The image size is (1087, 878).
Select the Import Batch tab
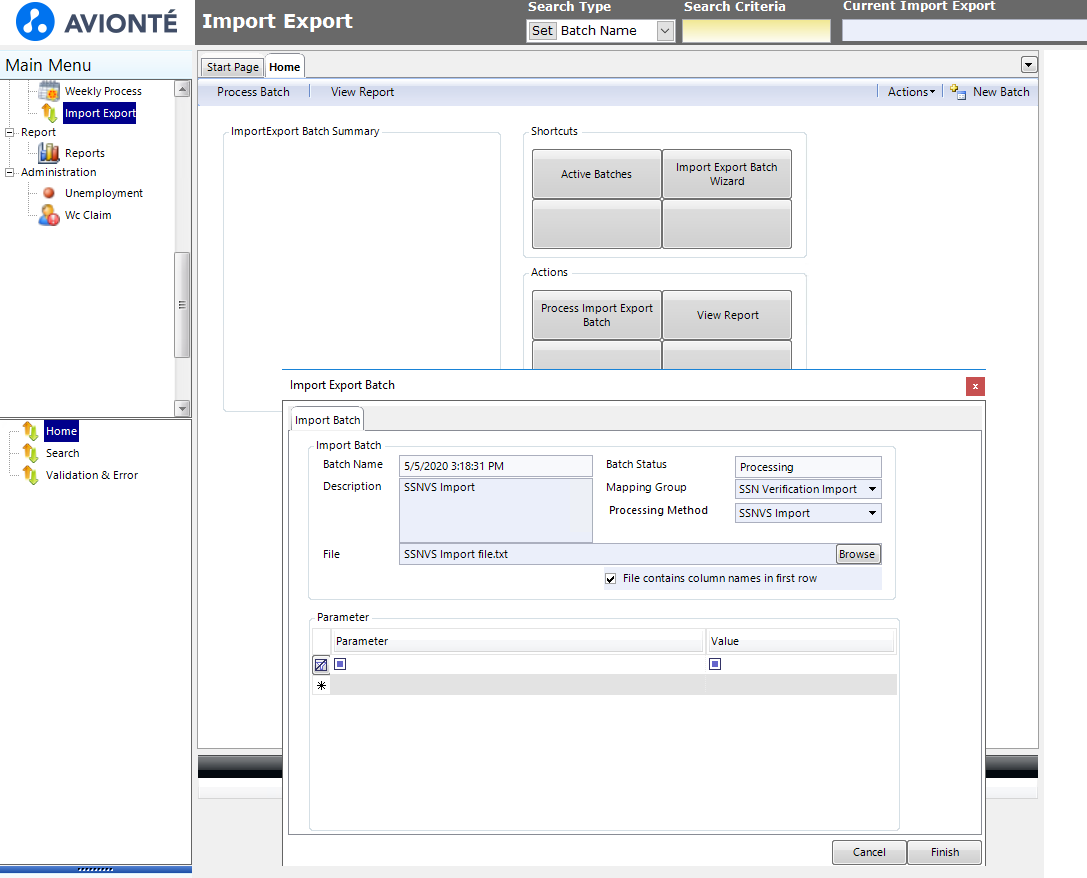327,419
